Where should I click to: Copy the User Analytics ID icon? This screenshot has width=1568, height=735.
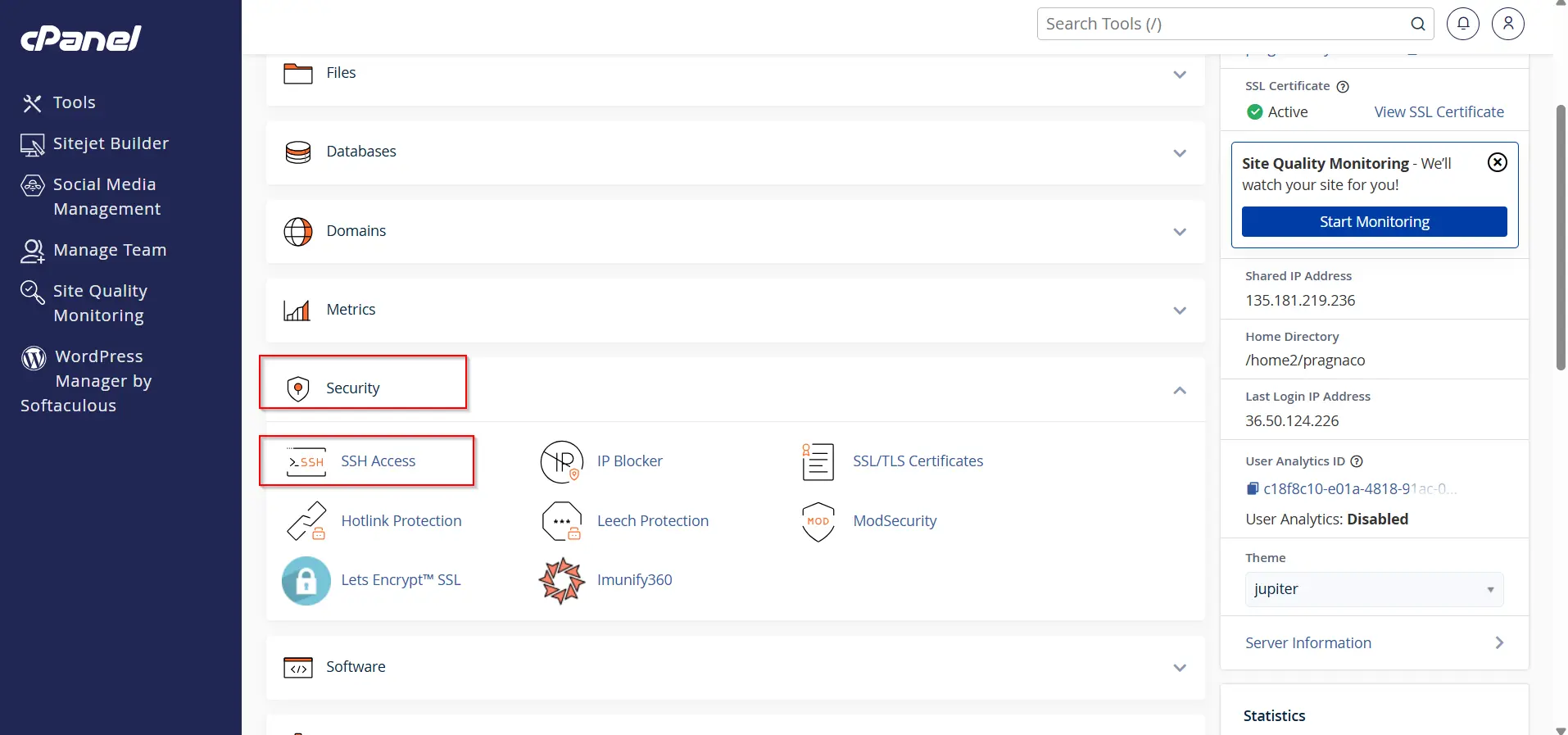1253,489
